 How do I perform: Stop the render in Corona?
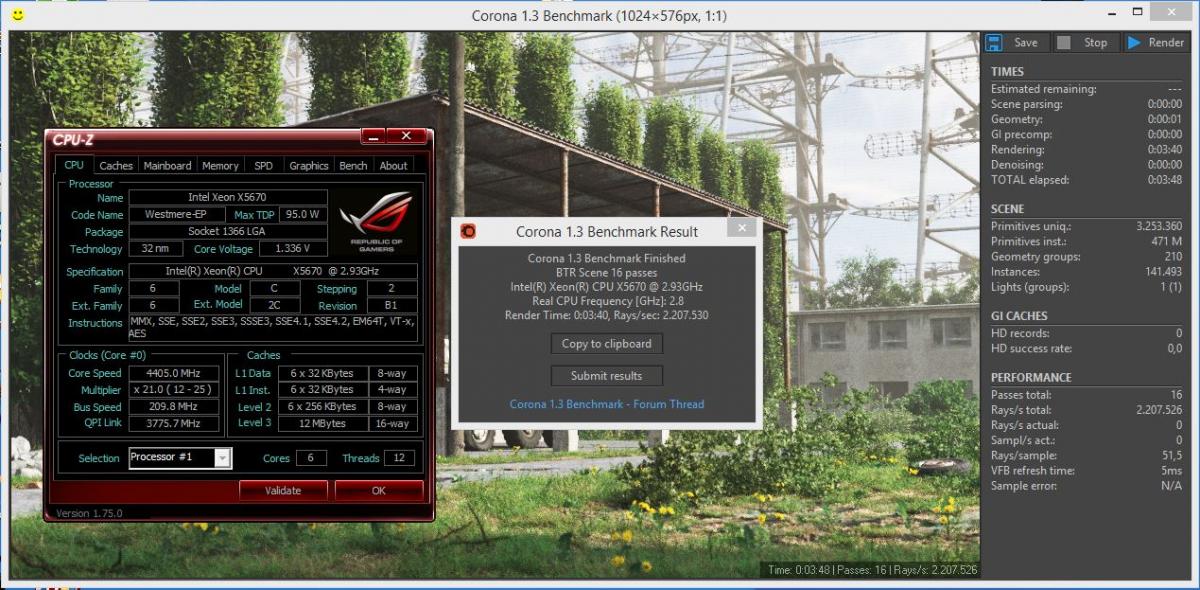(x=1085, y=43)
